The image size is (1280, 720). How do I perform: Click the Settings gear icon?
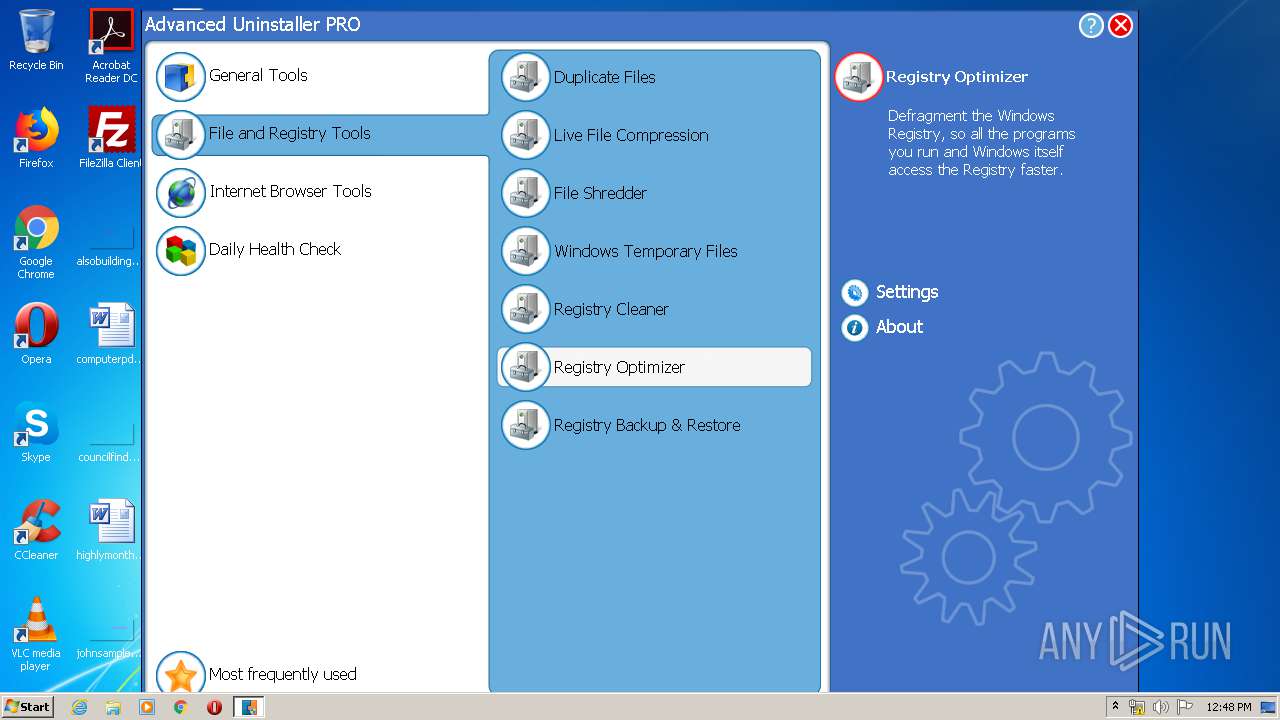(854, 292)
